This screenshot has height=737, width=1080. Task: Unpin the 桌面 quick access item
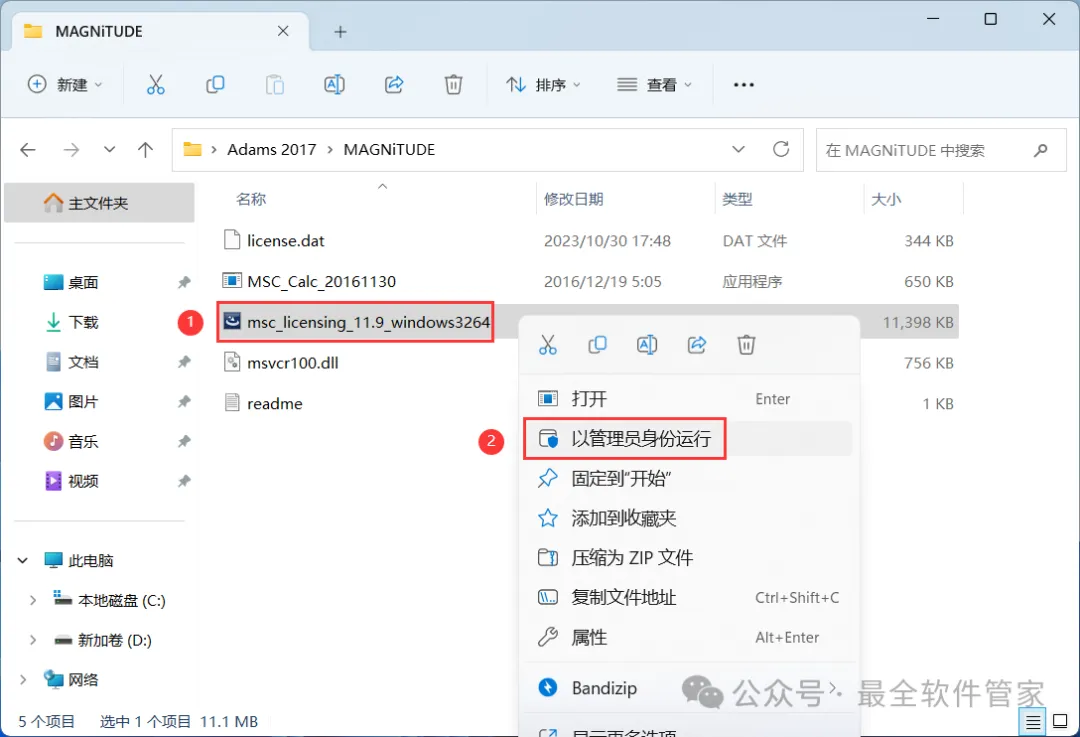[184, 282]
